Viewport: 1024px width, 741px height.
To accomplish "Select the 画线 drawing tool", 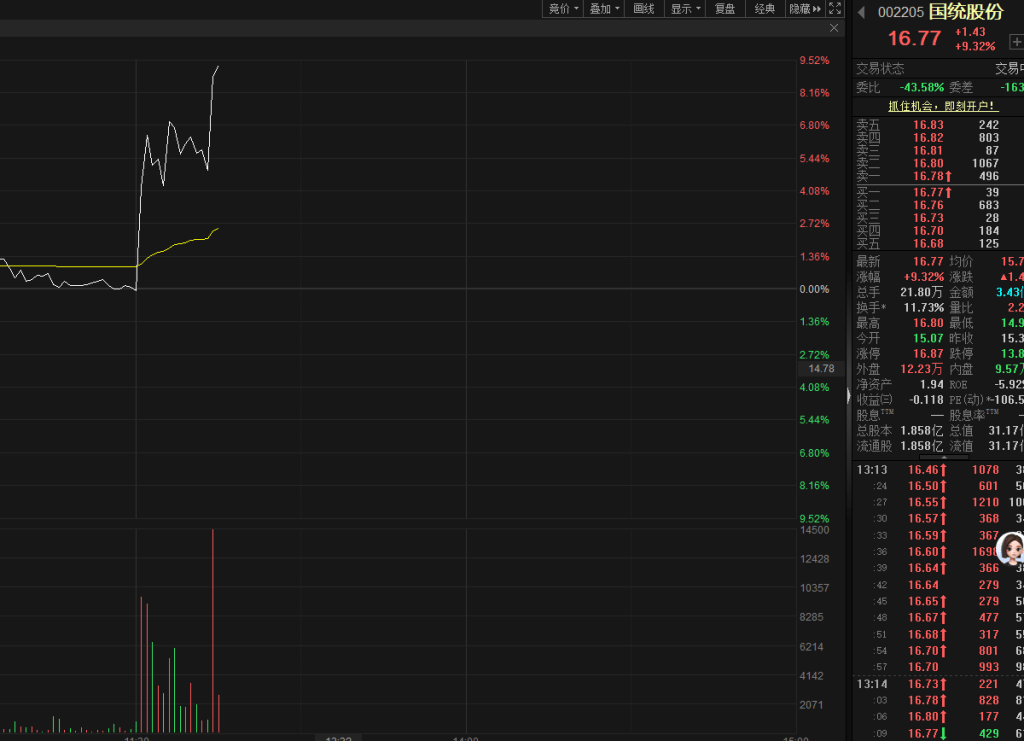I will pyautogui.click(x=644, y=9).
